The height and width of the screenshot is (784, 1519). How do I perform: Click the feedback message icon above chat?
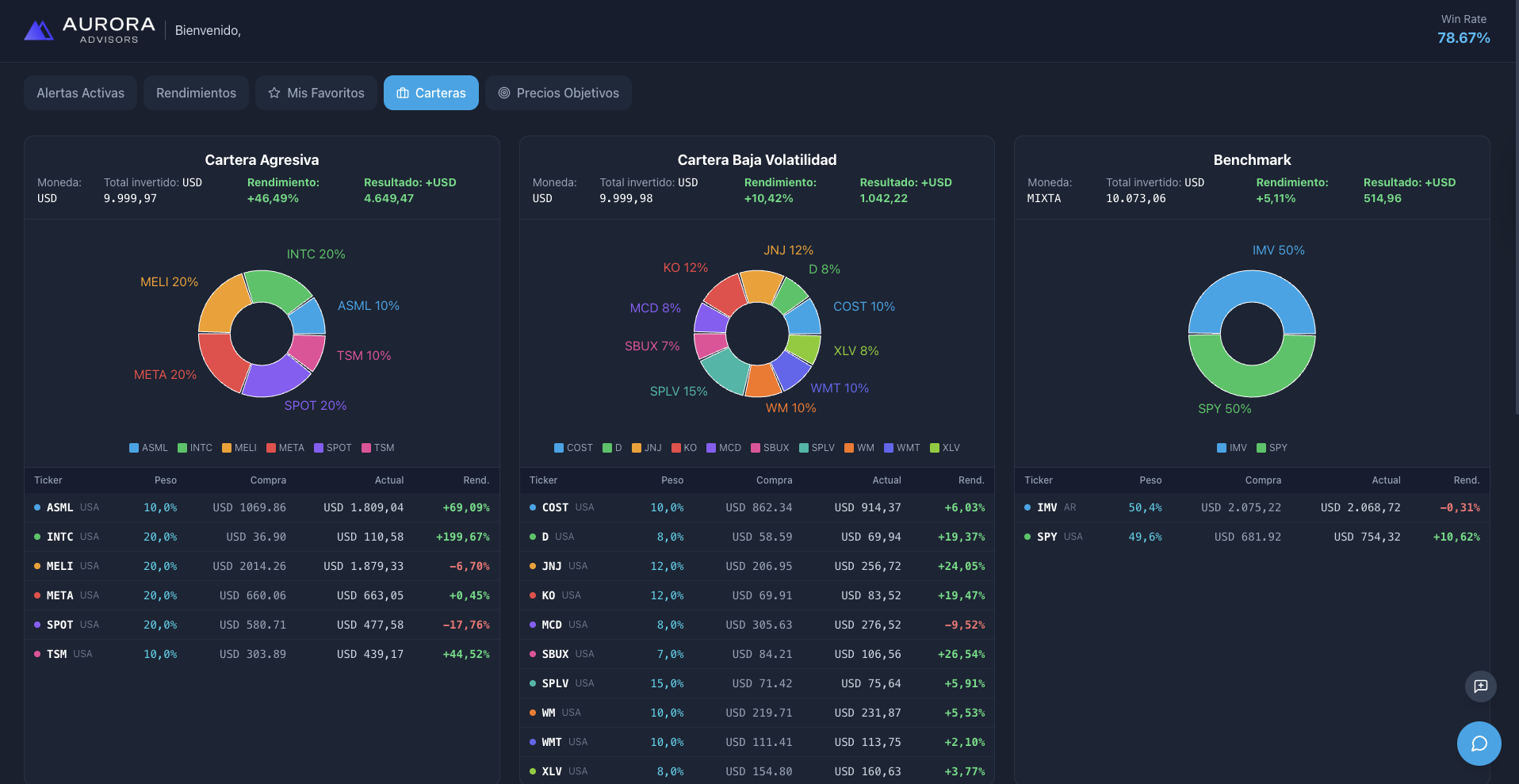point(1480,686)
